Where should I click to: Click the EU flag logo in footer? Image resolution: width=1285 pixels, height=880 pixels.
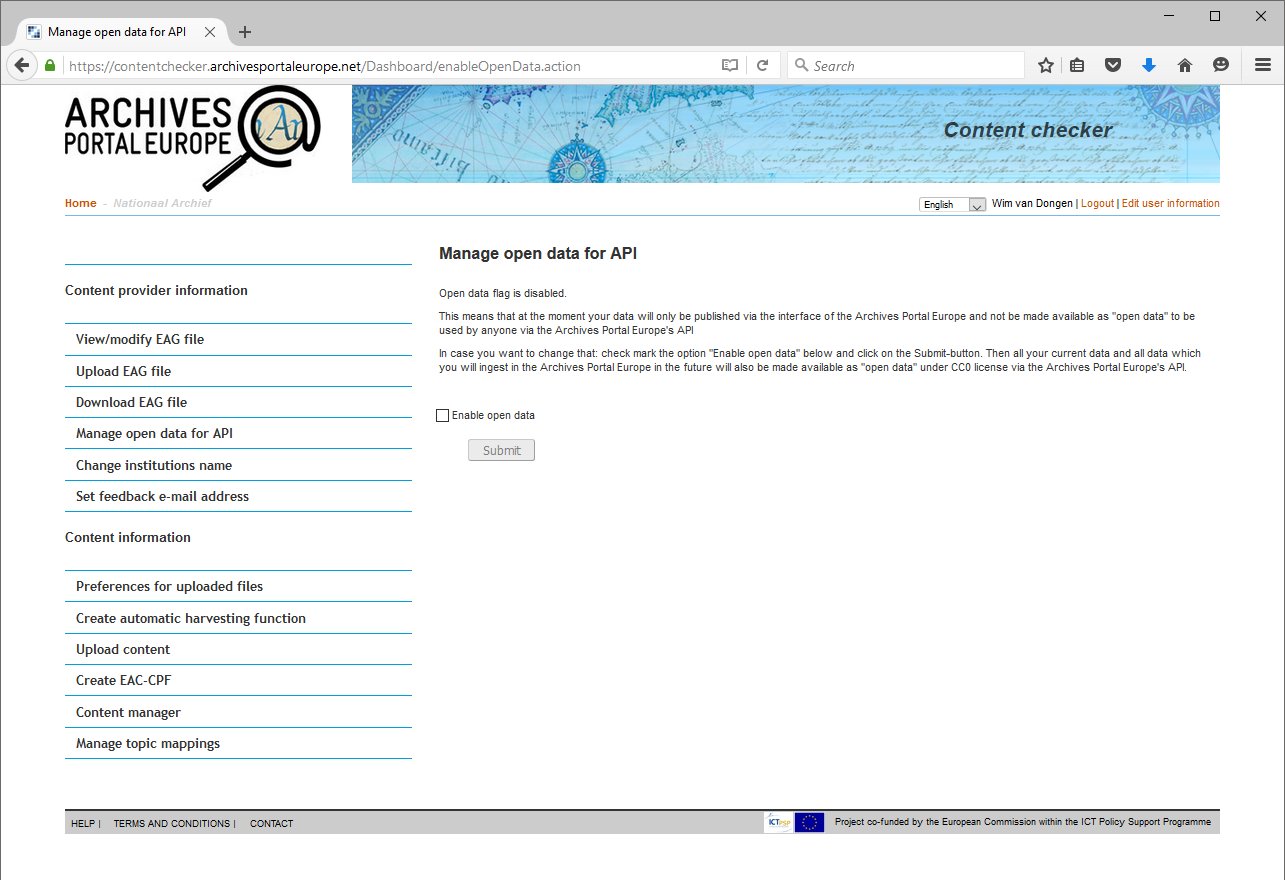pos(810,822)
